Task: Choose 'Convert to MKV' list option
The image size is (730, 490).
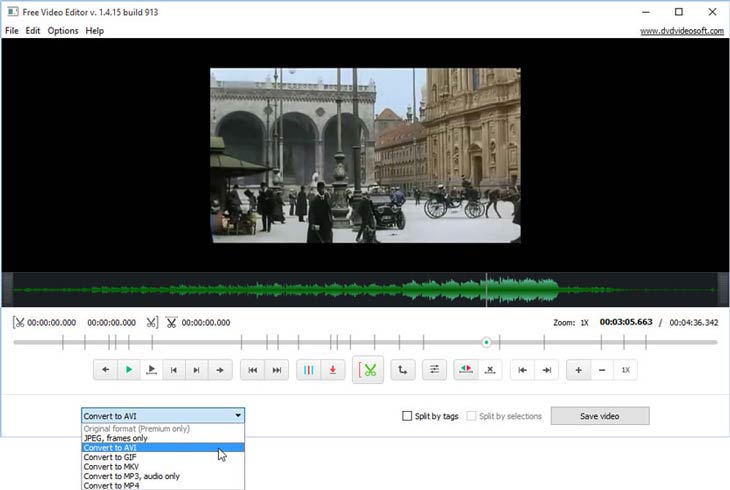Action: point(163,467)
